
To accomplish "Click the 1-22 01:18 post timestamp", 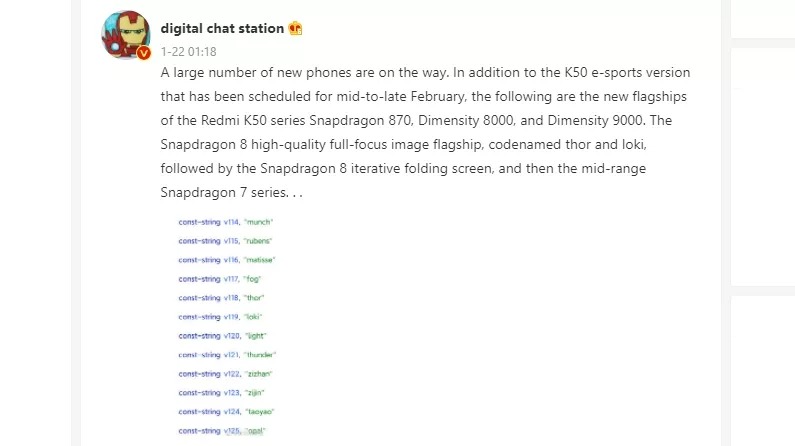I will pyautogui.click(x=188, y=51).
